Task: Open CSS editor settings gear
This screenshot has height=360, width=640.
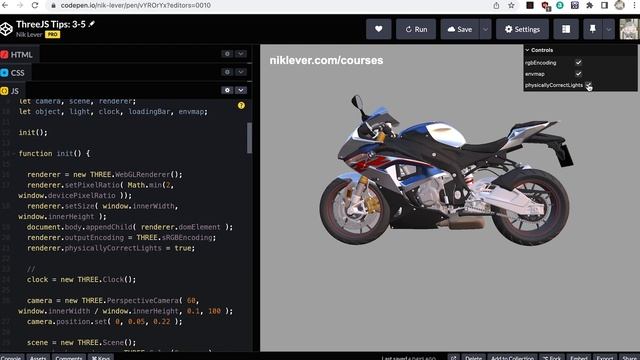Action: coord(227,72)
